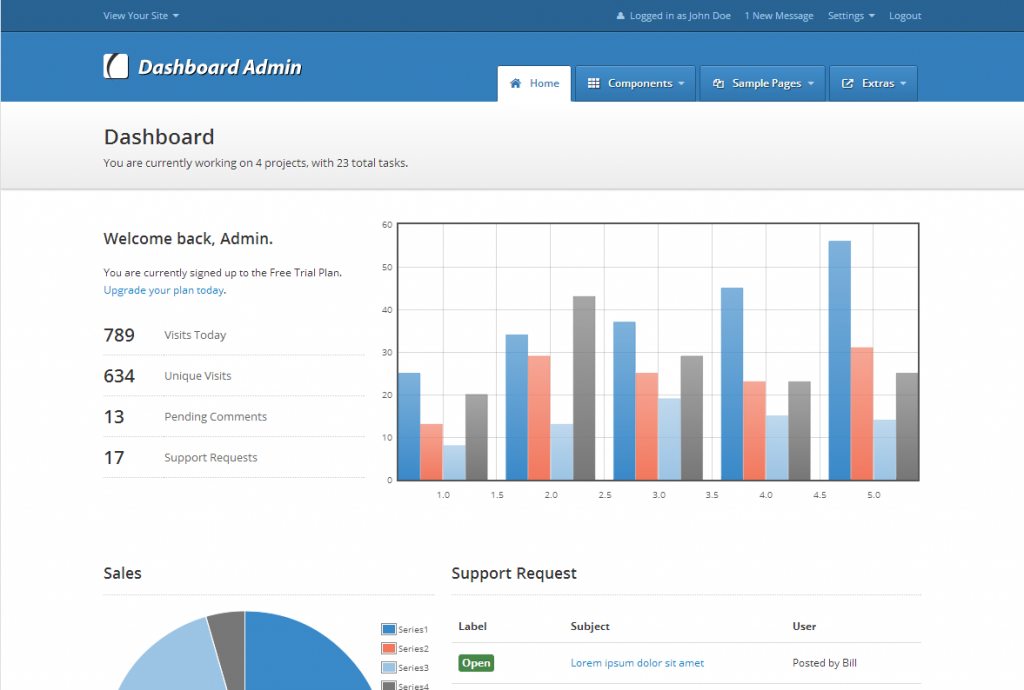Click the house icon in Home tab
Viewport: 1024px width, 690px height.
(516, 84)
